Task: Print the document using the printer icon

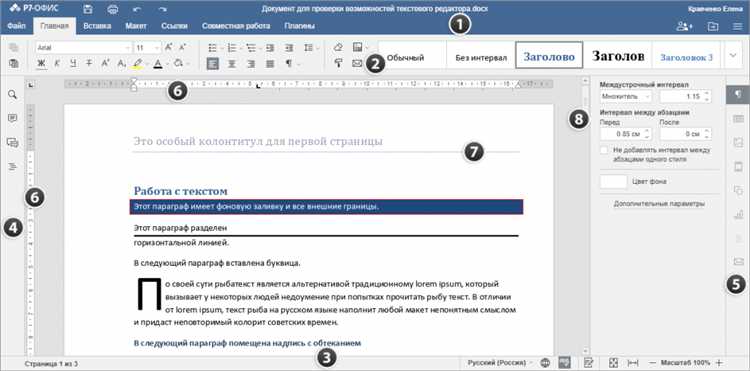Action: [112, 9]
